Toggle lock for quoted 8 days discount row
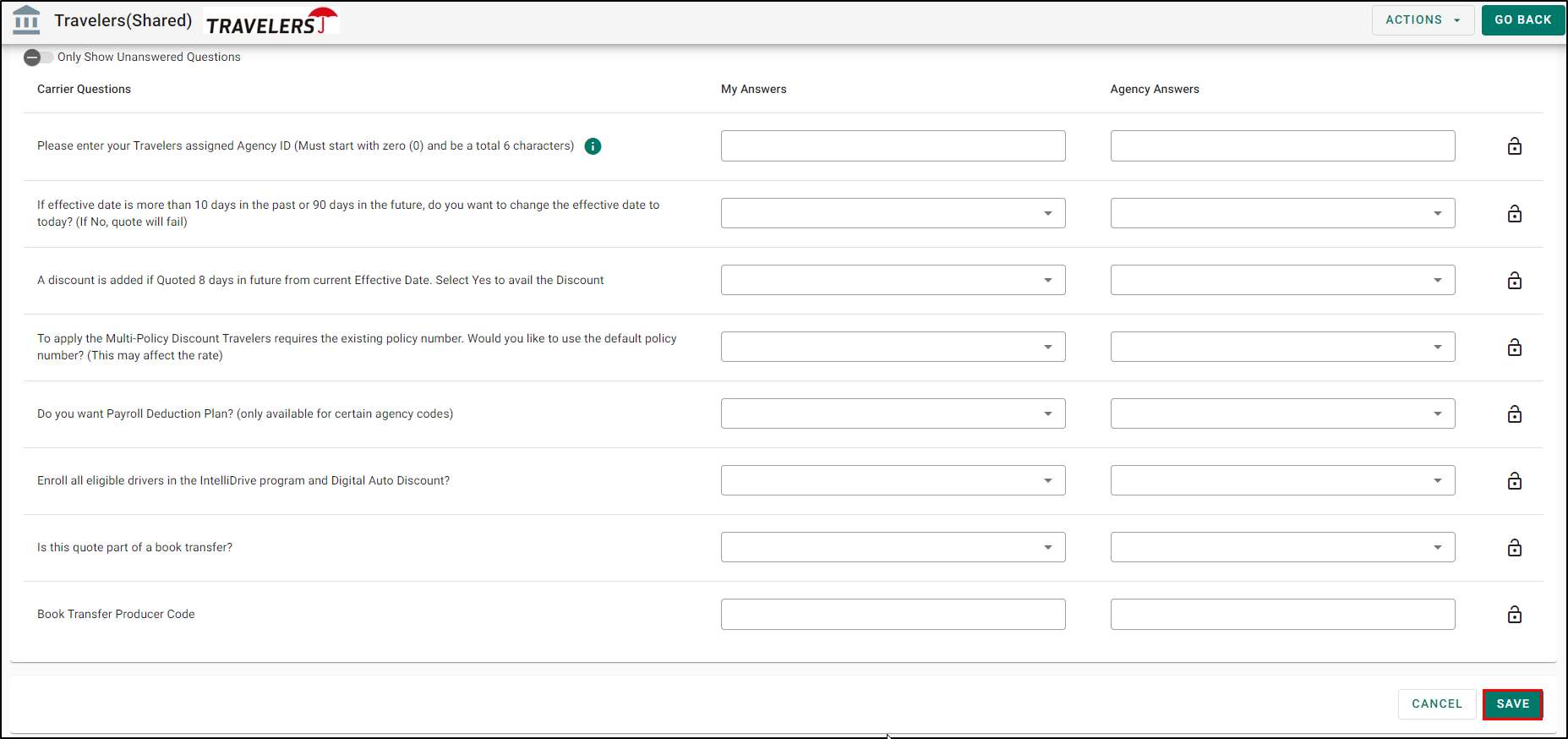The width and height of the screenshot is (1568, 739). tap(1515, 280)
